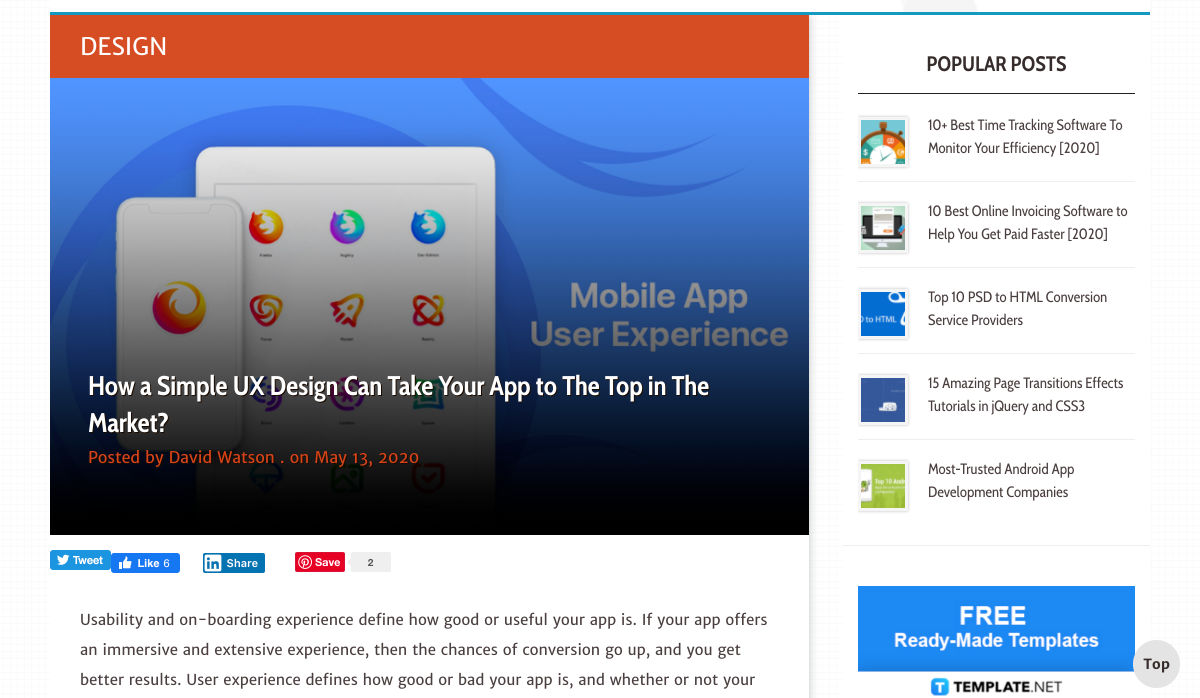The width and height of the screenshot is (1200, 698).
Task: Click the Time Tracking Software post thumbnail
Action: coord(883,141)
